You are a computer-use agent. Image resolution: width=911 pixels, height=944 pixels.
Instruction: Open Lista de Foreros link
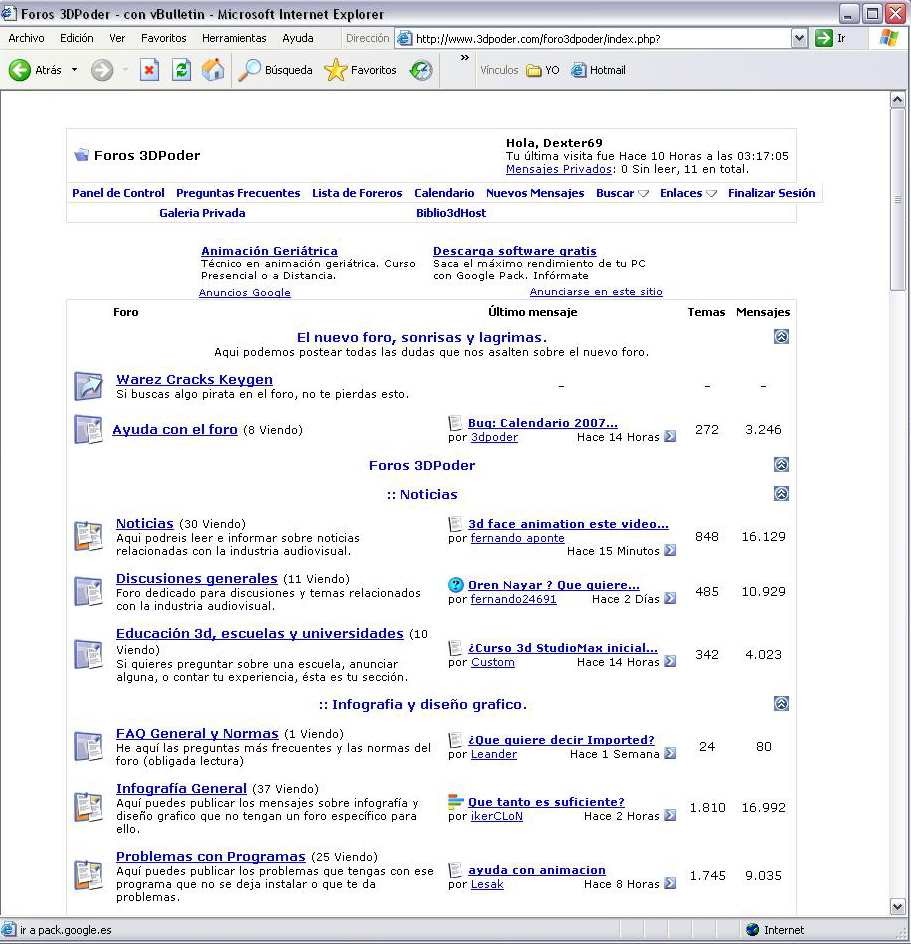(357, 193)
